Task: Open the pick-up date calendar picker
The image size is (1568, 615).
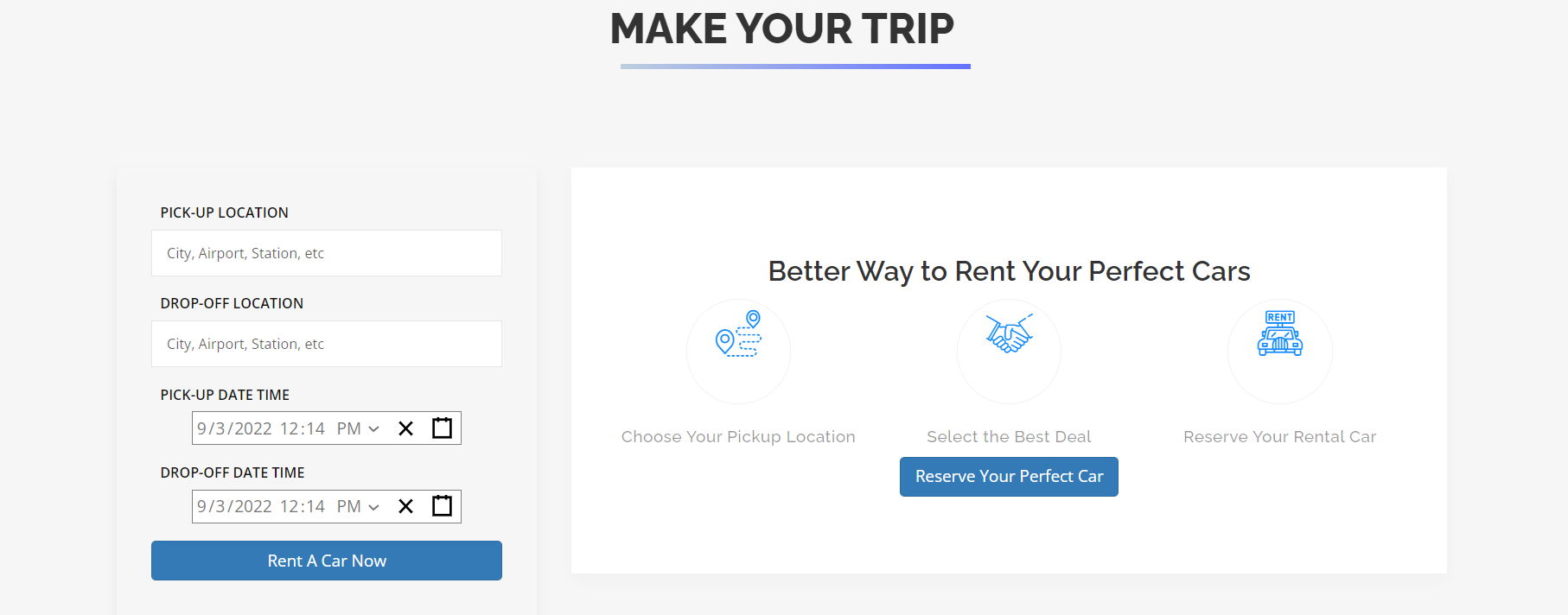Action: (x=442, y=428)
